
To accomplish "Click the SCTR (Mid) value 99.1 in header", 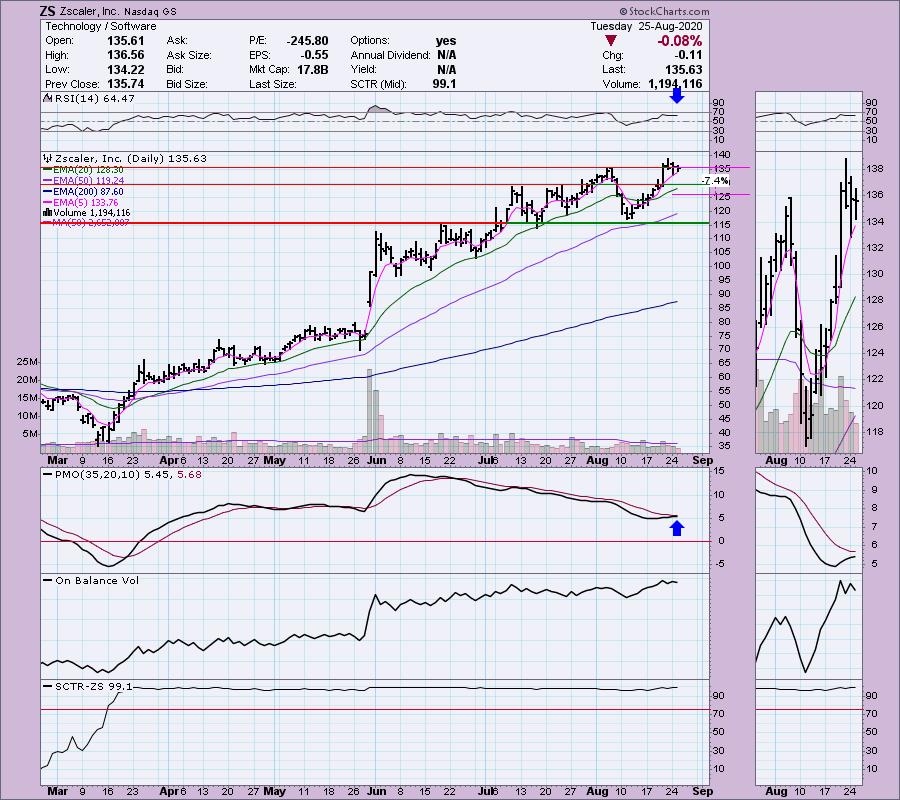I will point(444,84).
